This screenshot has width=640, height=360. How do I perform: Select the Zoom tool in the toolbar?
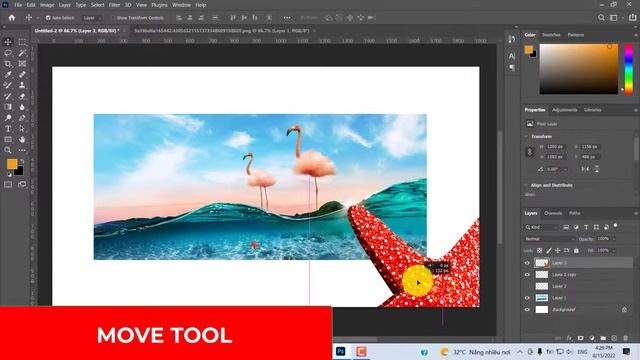click(8, 150)
